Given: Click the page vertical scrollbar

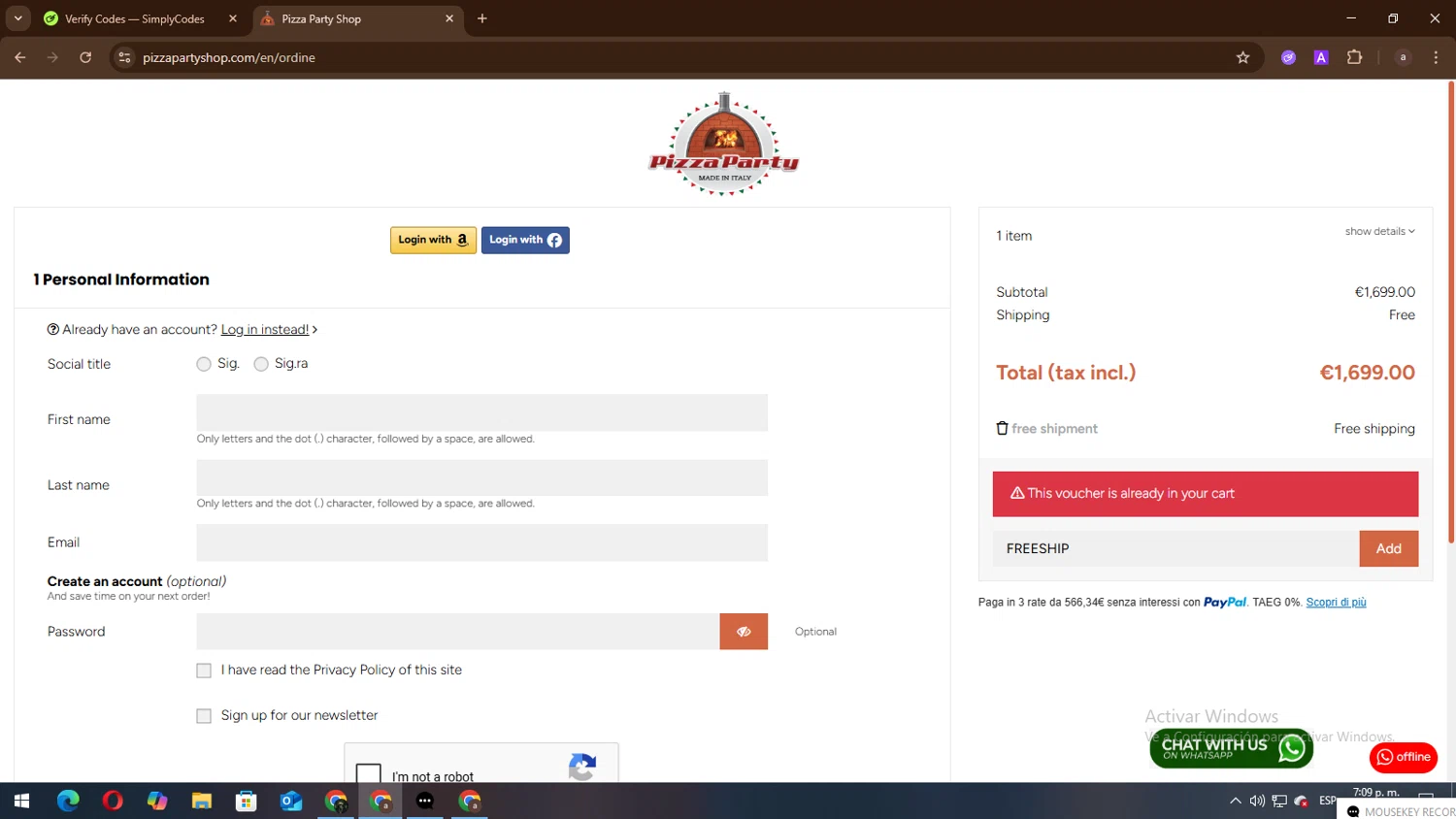Looking at the screenshot, I should [x=1451, y=312].
